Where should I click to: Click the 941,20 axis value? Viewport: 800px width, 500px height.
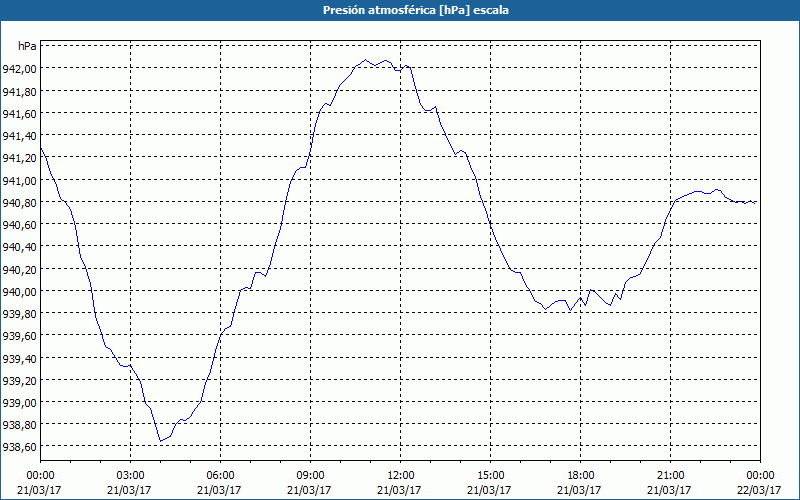pos(19,158)
